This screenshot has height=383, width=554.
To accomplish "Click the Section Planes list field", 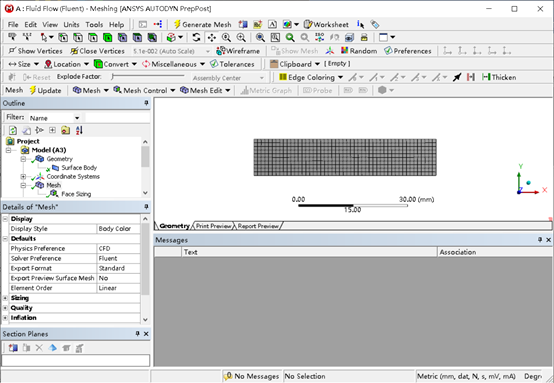I will (x=76, y=361).
